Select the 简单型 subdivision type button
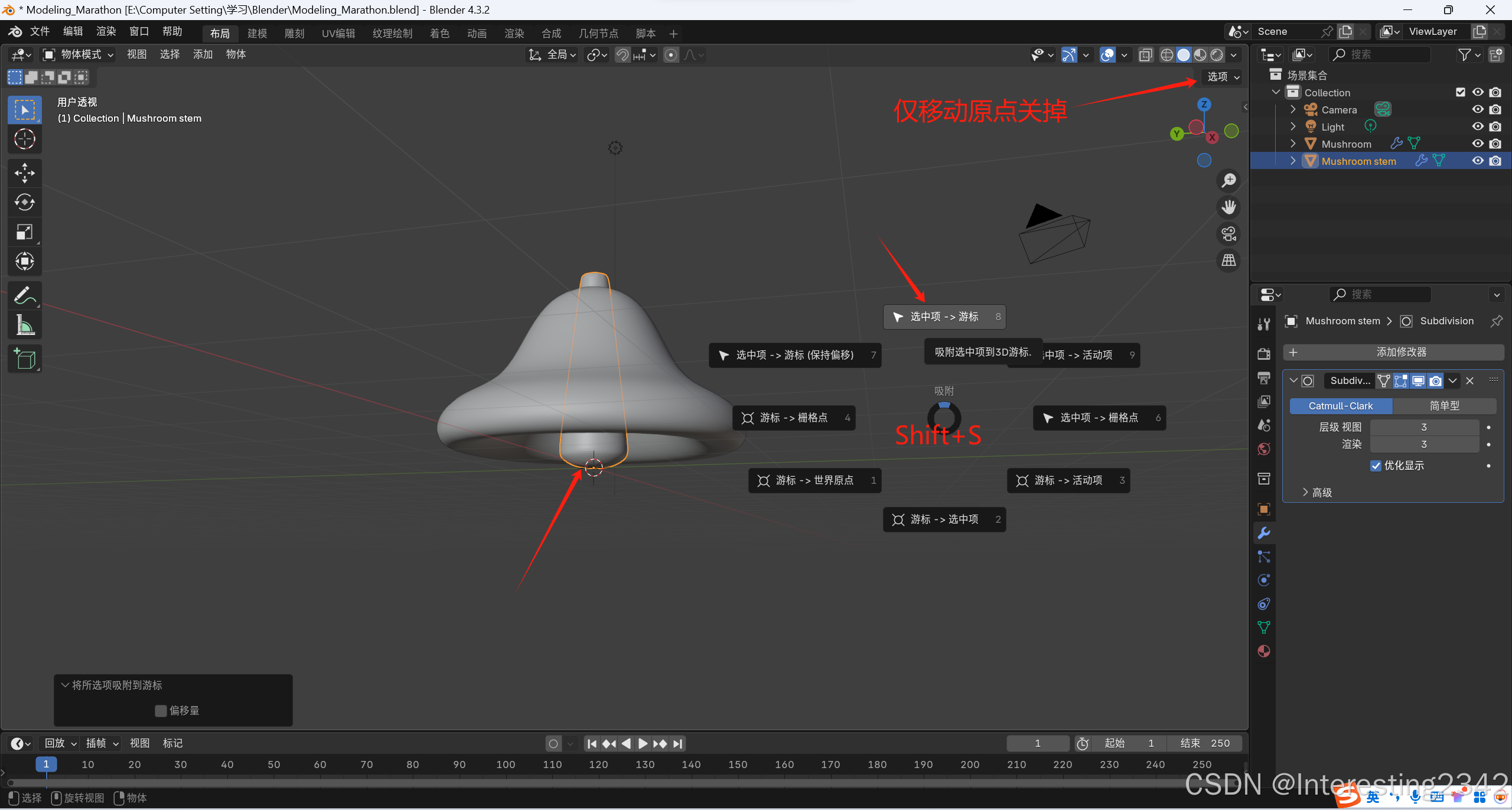Image resolution: width=1512 pixels, height=810 pixels. (x=1443, y=406)
